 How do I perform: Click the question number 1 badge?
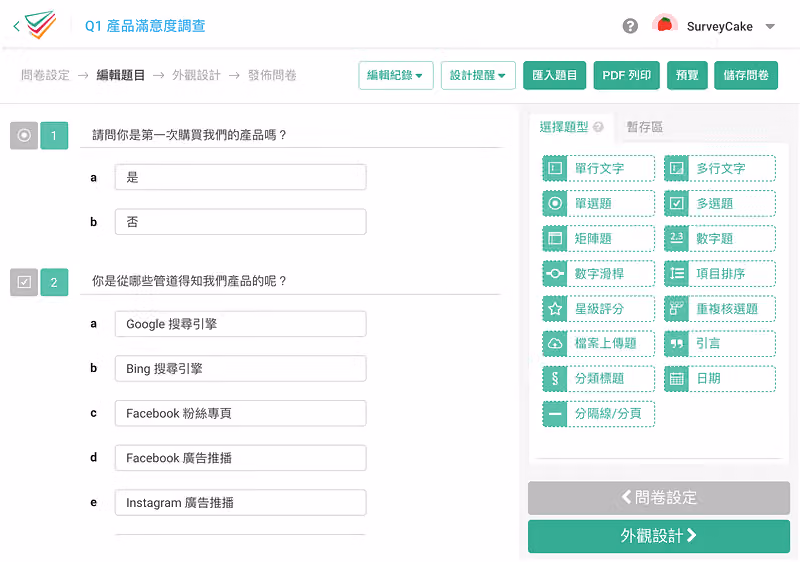[x=54, y=136]
